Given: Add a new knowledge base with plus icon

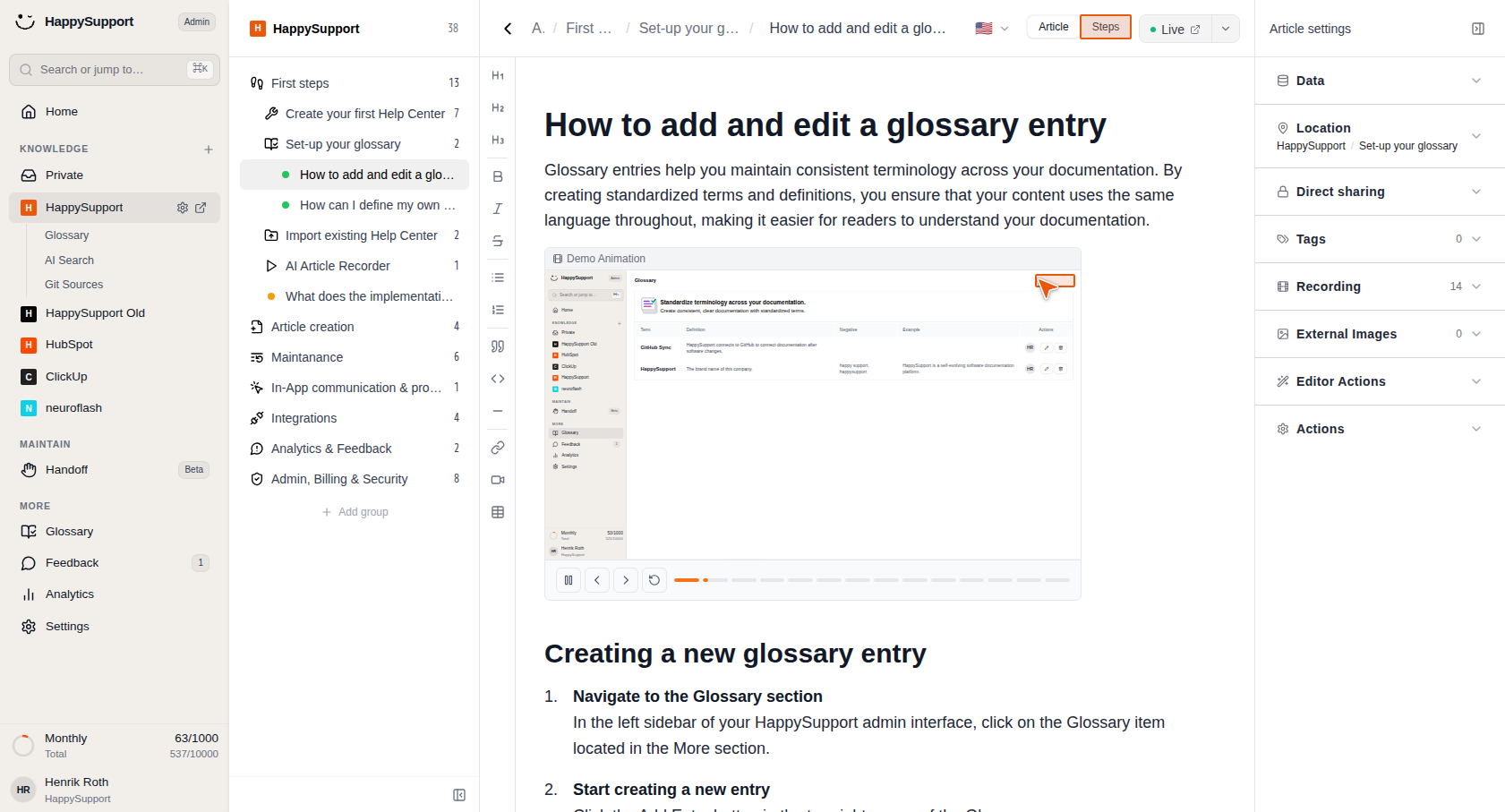Looking at the screenshot, I should coord(209,150).
